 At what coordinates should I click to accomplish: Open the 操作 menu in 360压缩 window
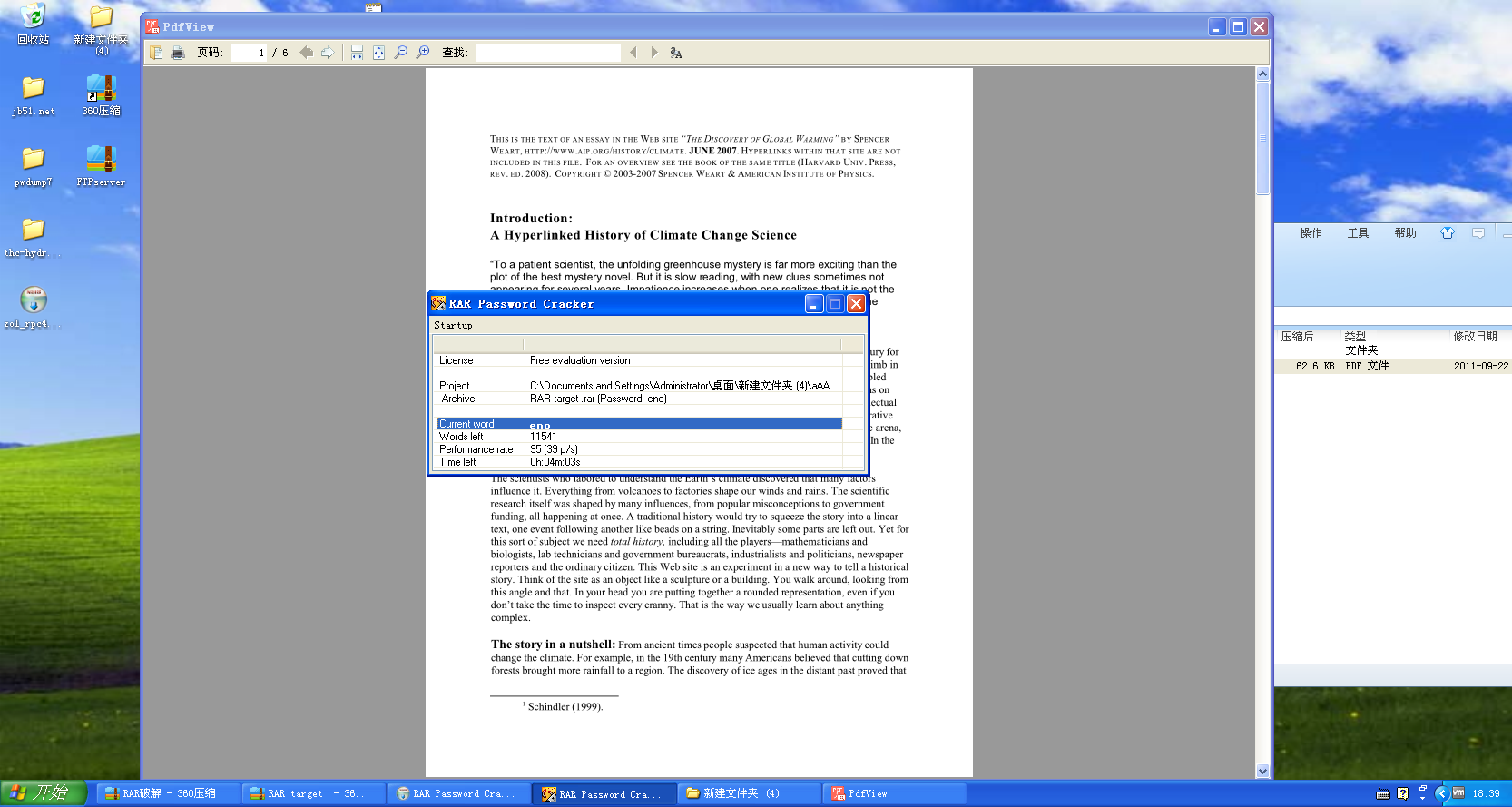coord(1311,233)
